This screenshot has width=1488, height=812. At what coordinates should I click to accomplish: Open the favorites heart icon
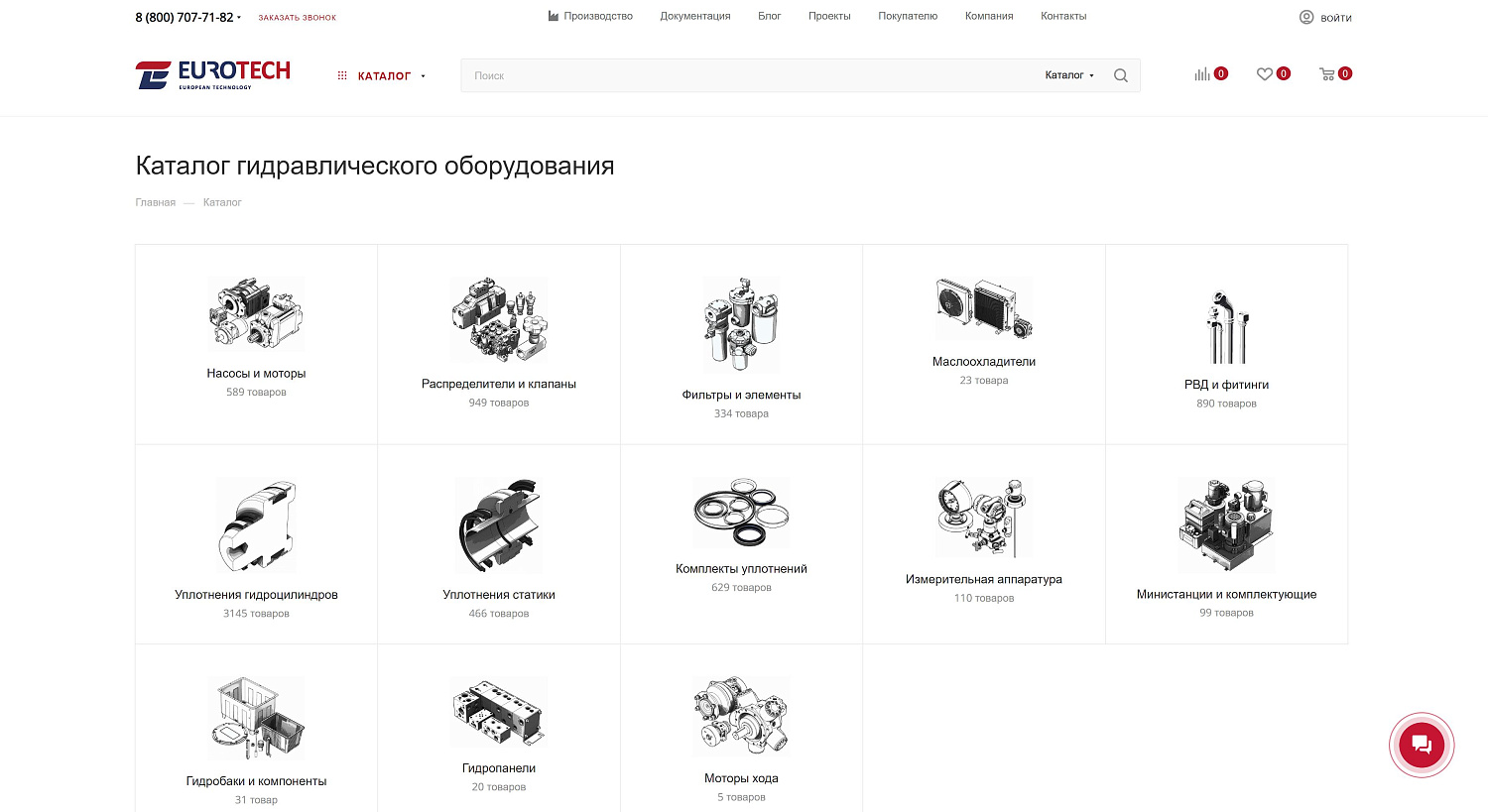(1264, 74)
